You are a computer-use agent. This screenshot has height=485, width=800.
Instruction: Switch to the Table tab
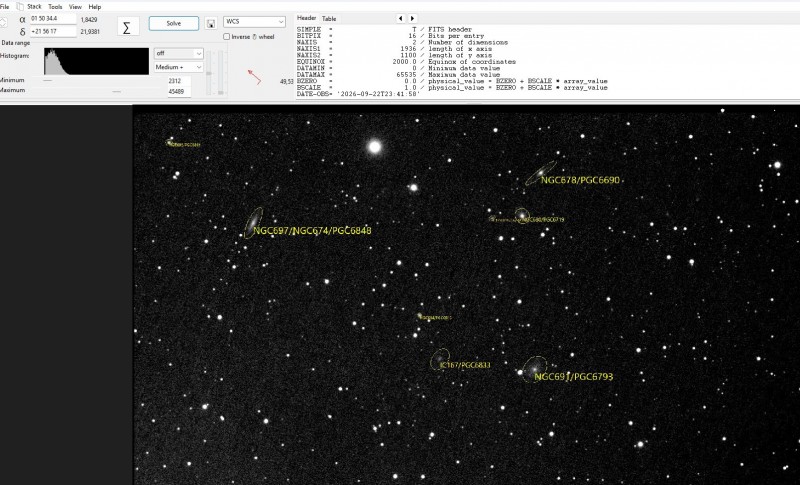tap(329, 18)
